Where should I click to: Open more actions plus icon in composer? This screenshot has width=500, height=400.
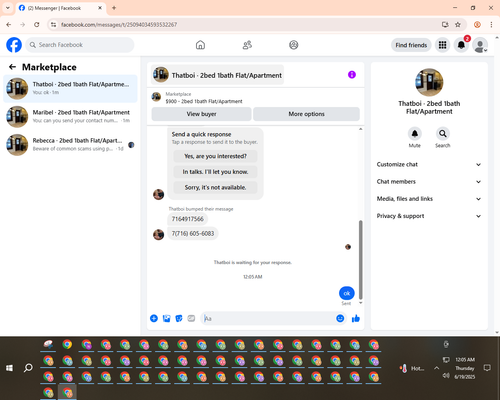click(154, 318)
